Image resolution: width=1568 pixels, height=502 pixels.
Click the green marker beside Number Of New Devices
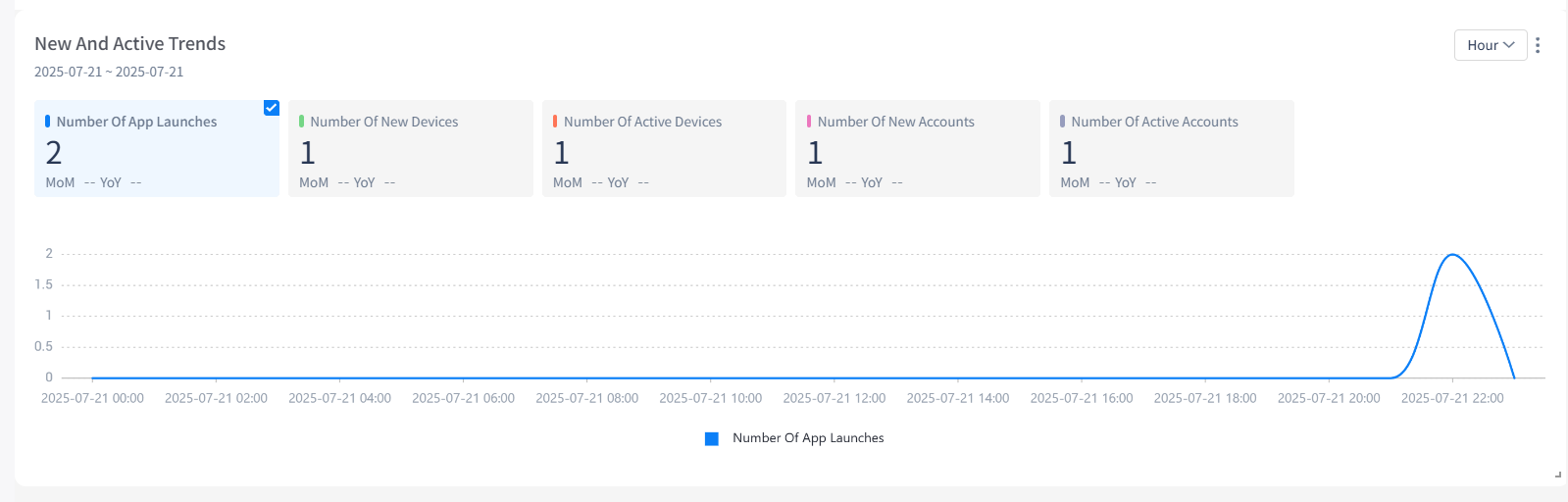(x=301, y=122)
